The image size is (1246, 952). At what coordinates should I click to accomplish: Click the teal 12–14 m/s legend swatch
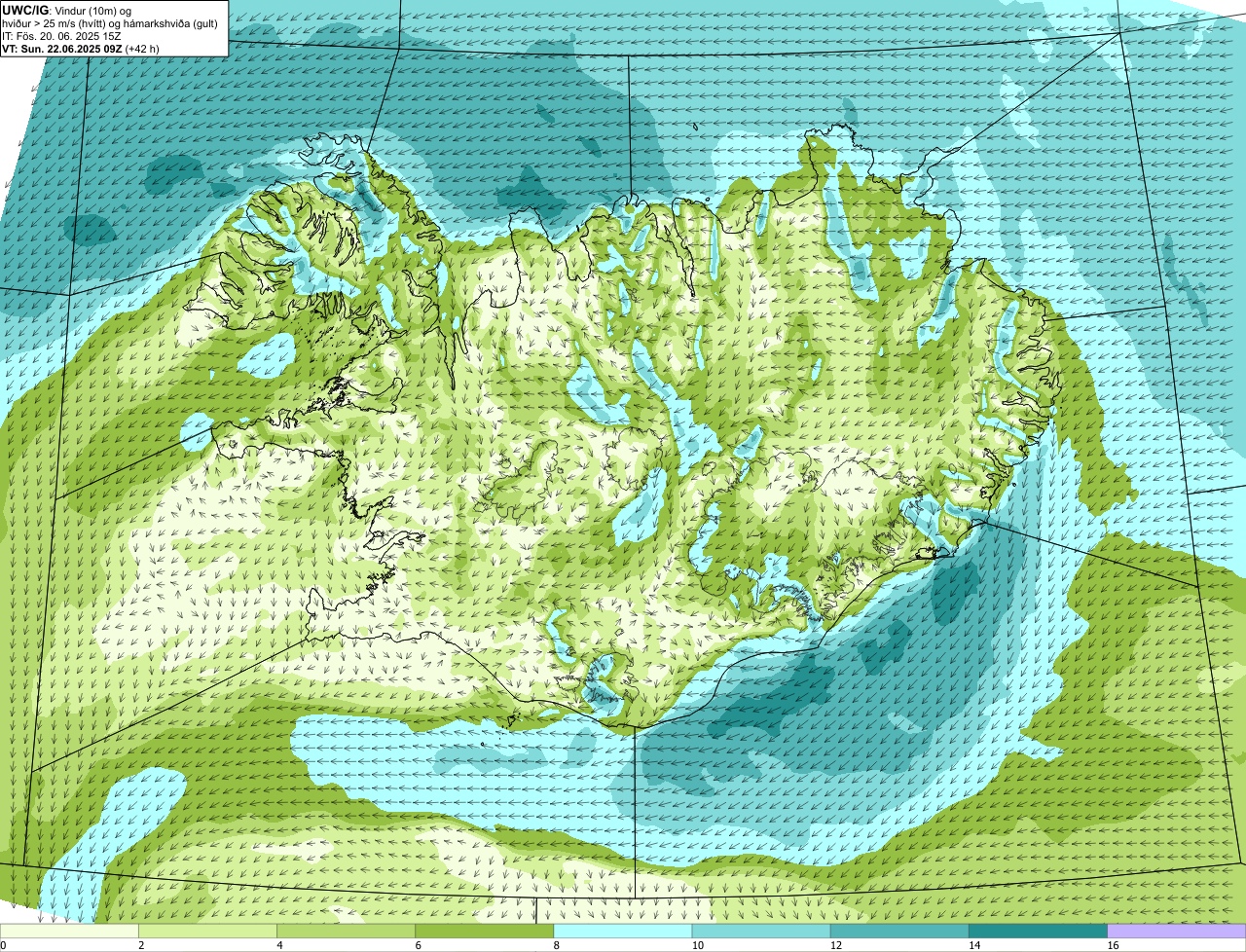click(x=900, y=931)
